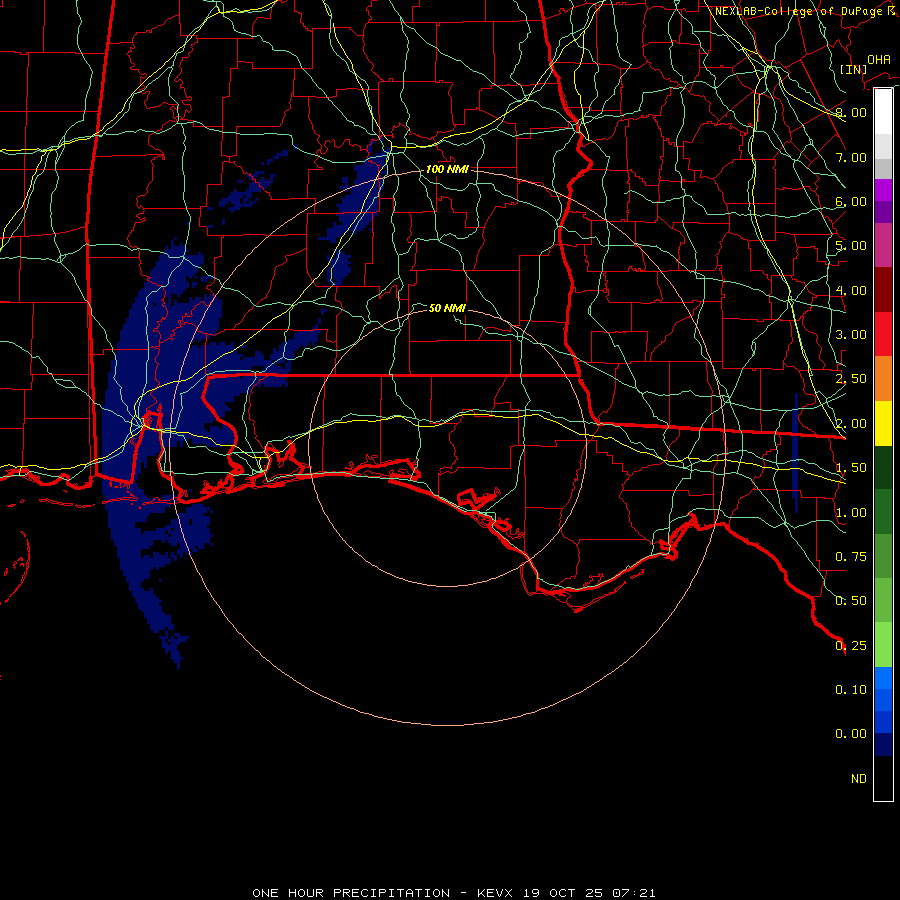Click the ONE HOUR PRECIPITATION title caption
The height and width of the screenshot is (900, 900).
(x=453, y=893)
